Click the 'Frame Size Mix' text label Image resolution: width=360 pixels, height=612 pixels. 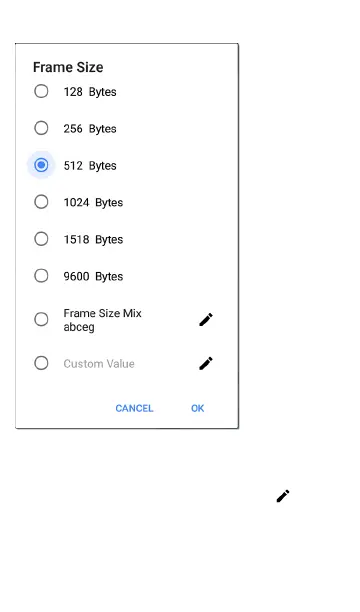[102, 313]
